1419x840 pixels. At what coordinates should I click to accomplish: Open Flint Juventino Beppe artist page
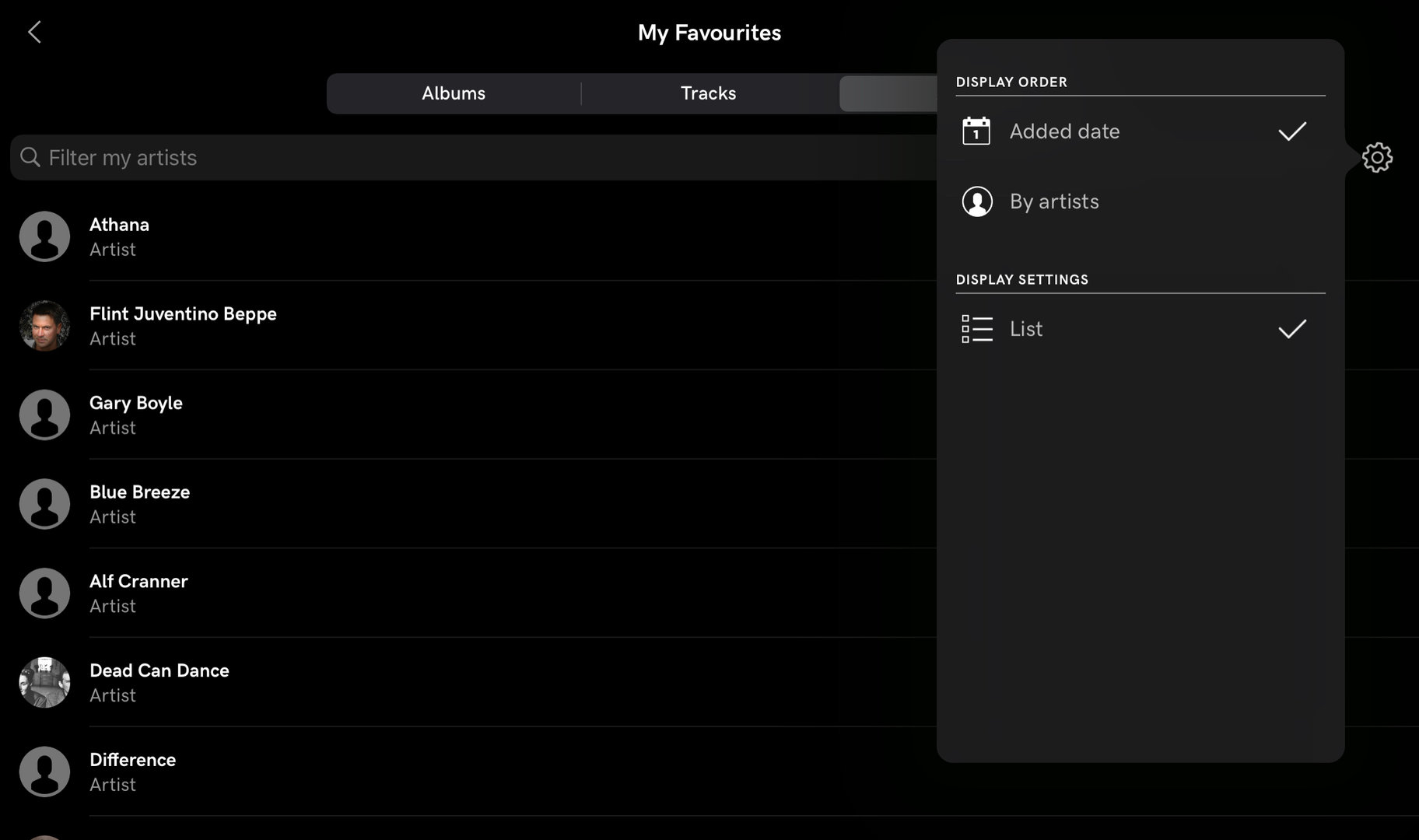183,314
